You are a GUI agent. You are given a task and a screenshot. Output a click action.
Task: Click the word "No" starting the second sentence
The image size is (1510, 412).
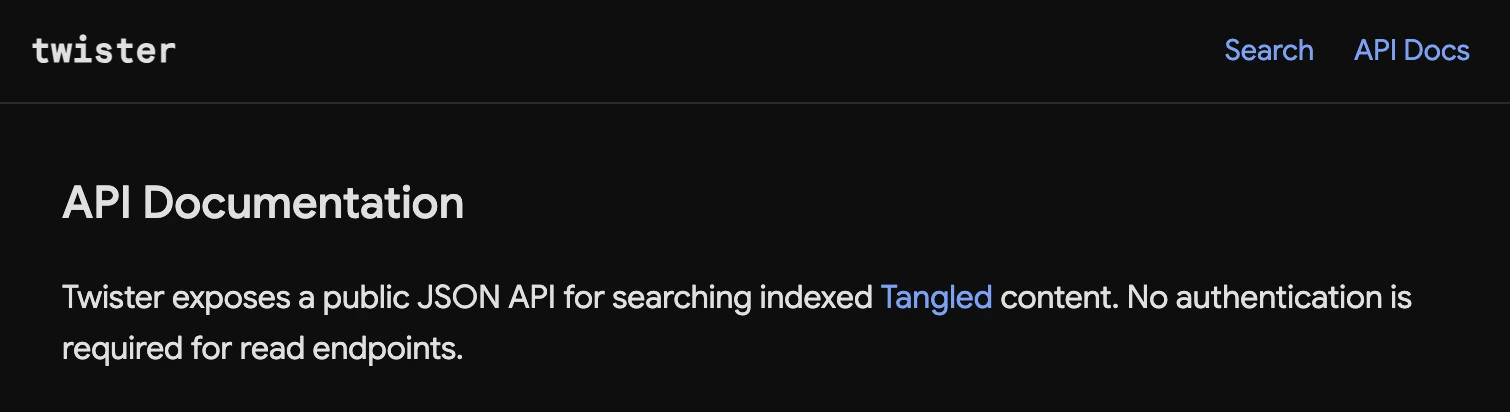coord(1148,298)
